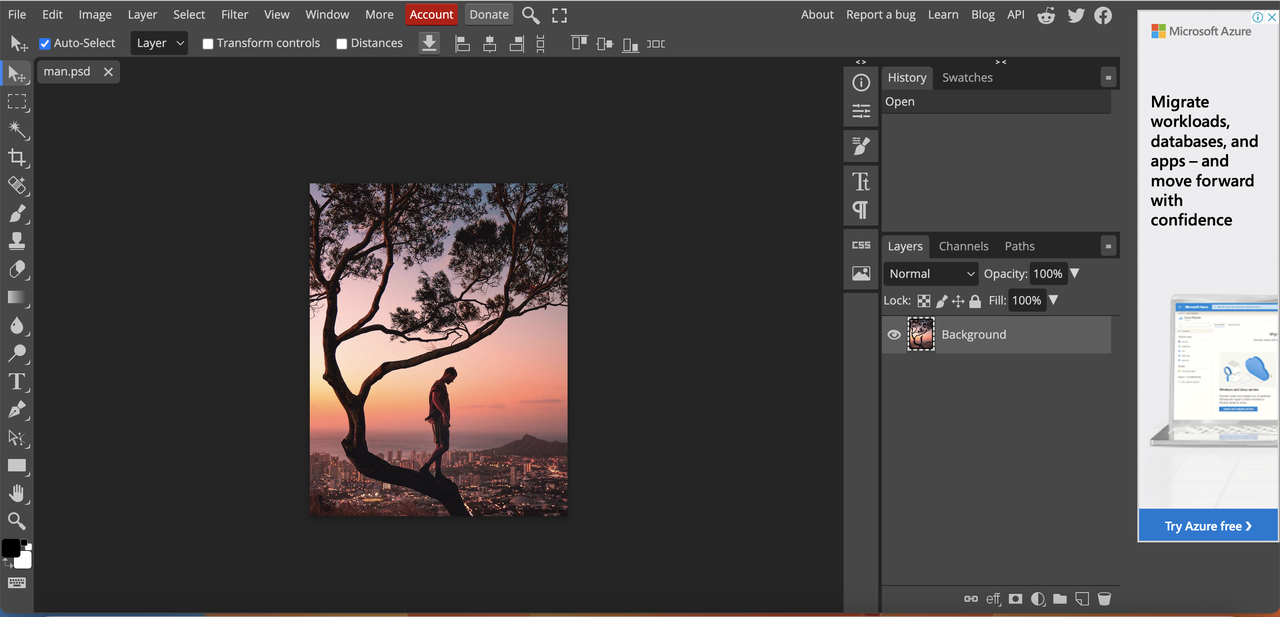Open the Info panel icon
The height and width of the screenshot is (617, 1280).
pos(861,83)
